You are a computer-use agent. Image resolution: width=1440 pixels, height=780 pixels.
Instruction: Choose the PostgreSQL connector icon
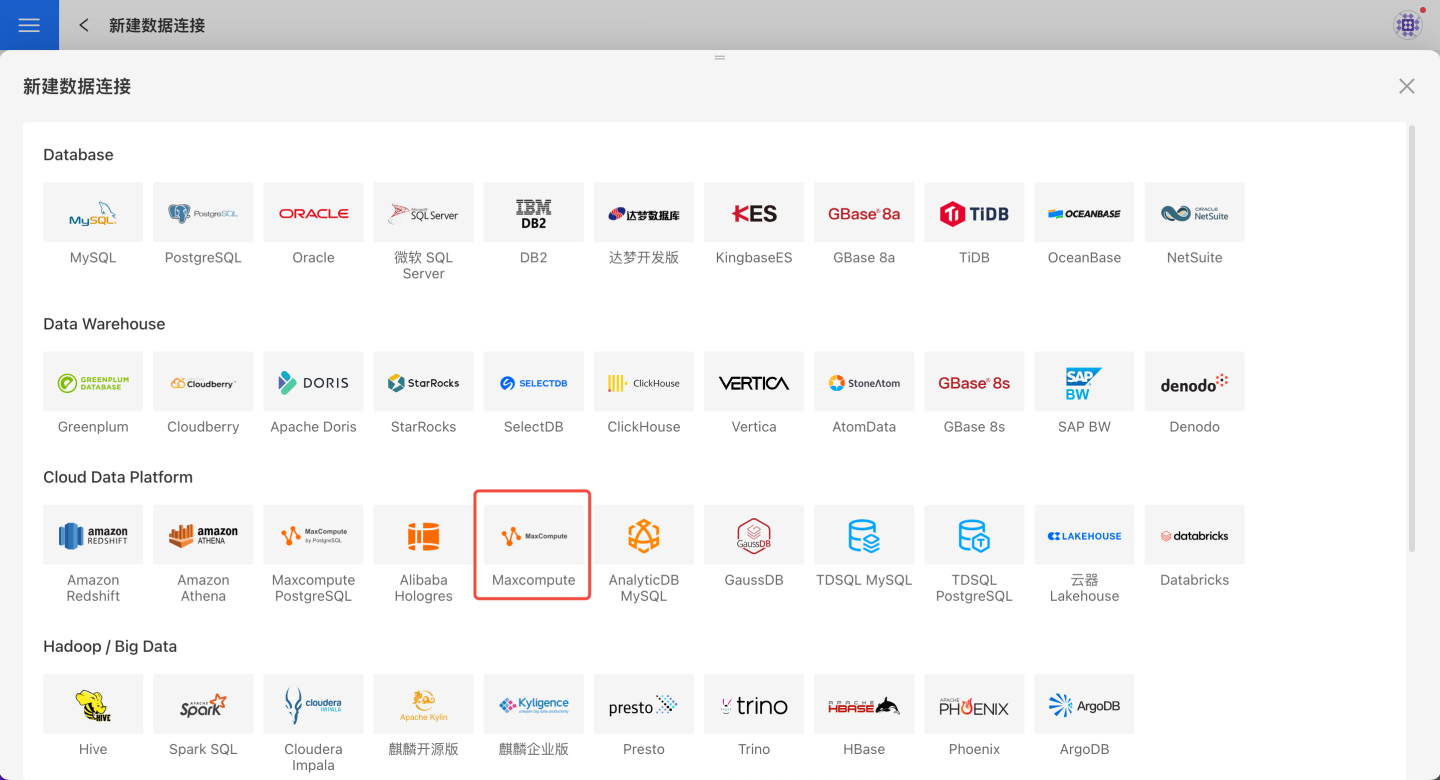pyautogui.click(x=203, y=213)
